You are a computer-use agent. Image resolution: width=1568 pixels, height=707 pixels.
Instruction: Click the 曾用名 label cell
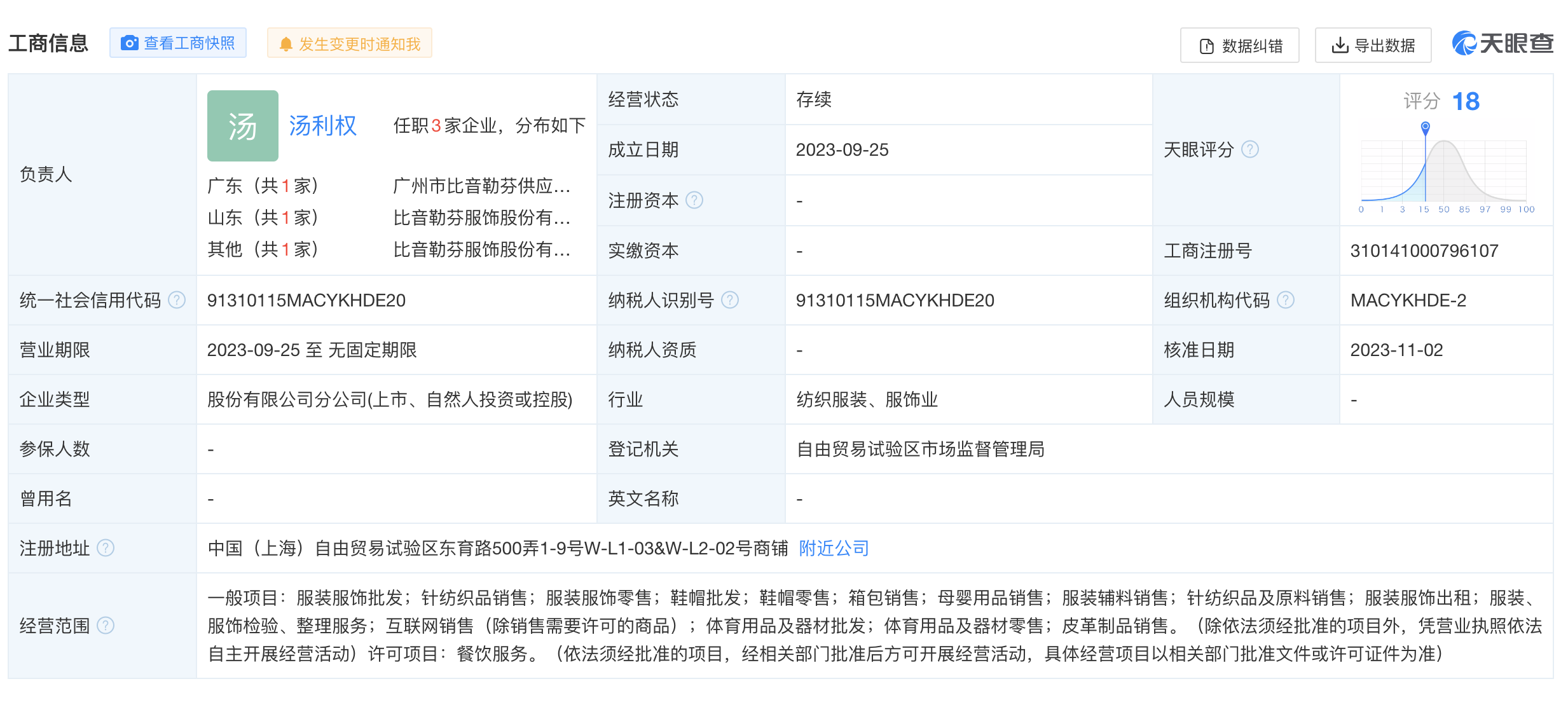click(102, 498)
